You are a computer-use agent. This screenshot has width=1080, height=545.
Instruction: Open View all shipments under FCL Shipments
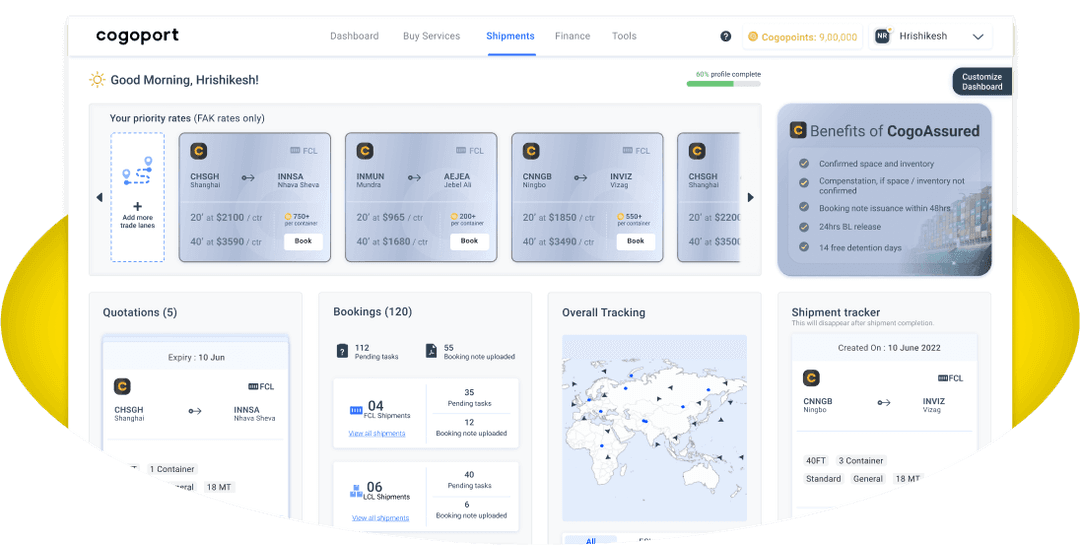[x=377, y=434]
